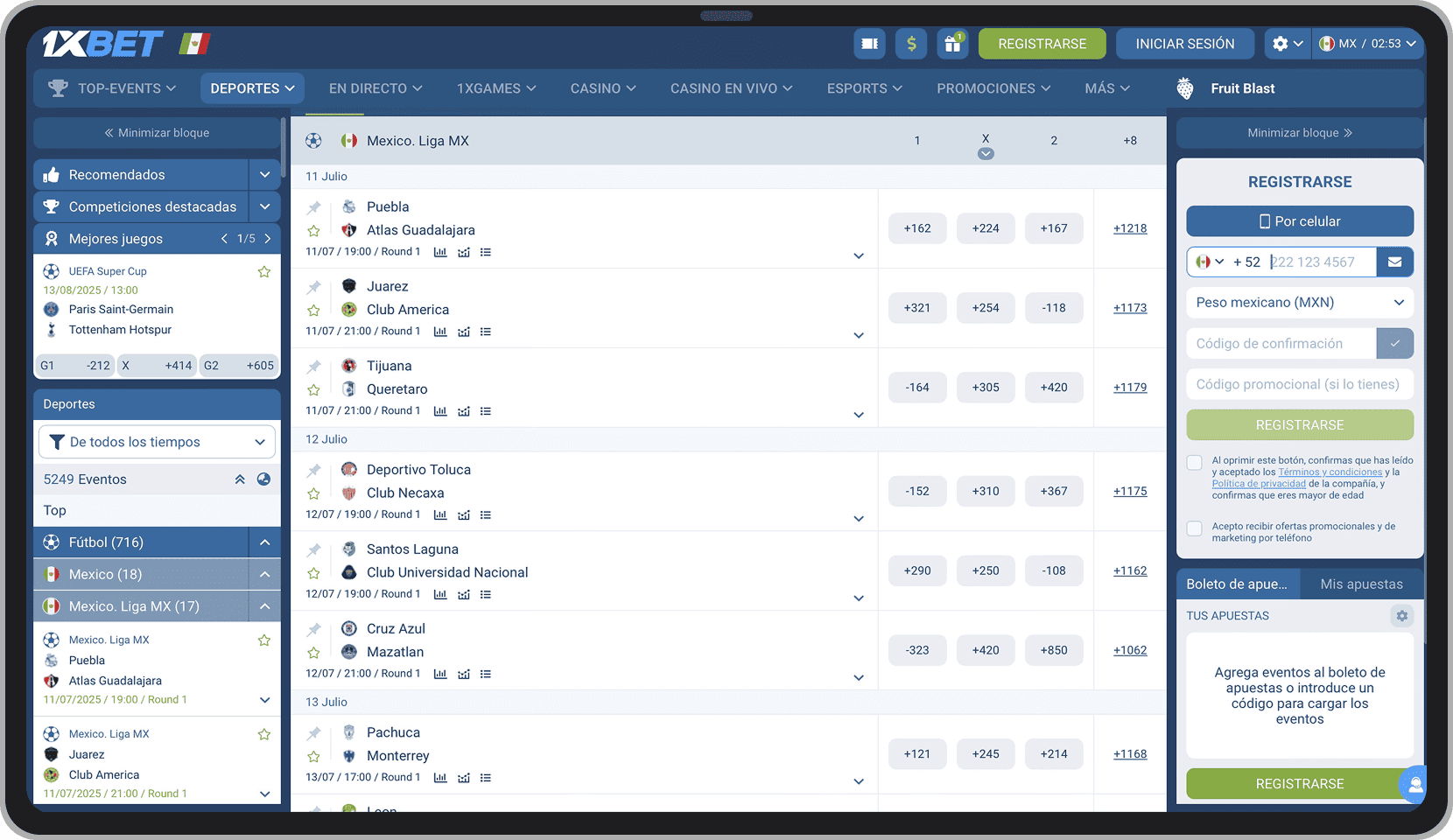Open the Peso mexicano currency dropdown

click(1300, 303)
